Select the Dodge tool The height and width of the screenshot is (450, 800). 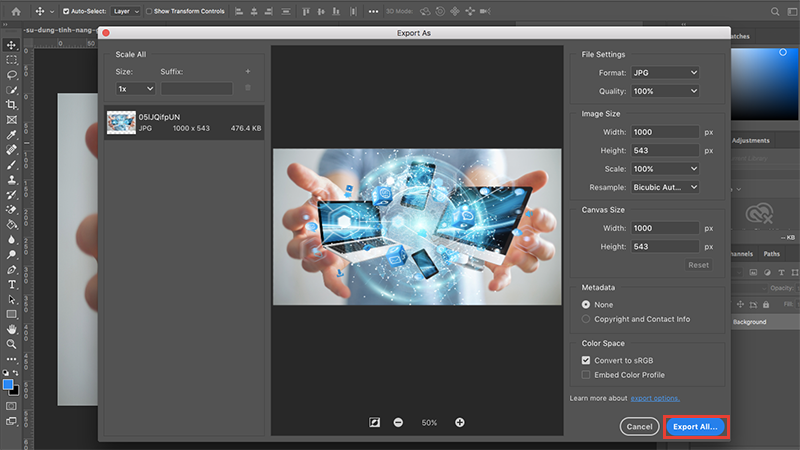coord(11,255)
